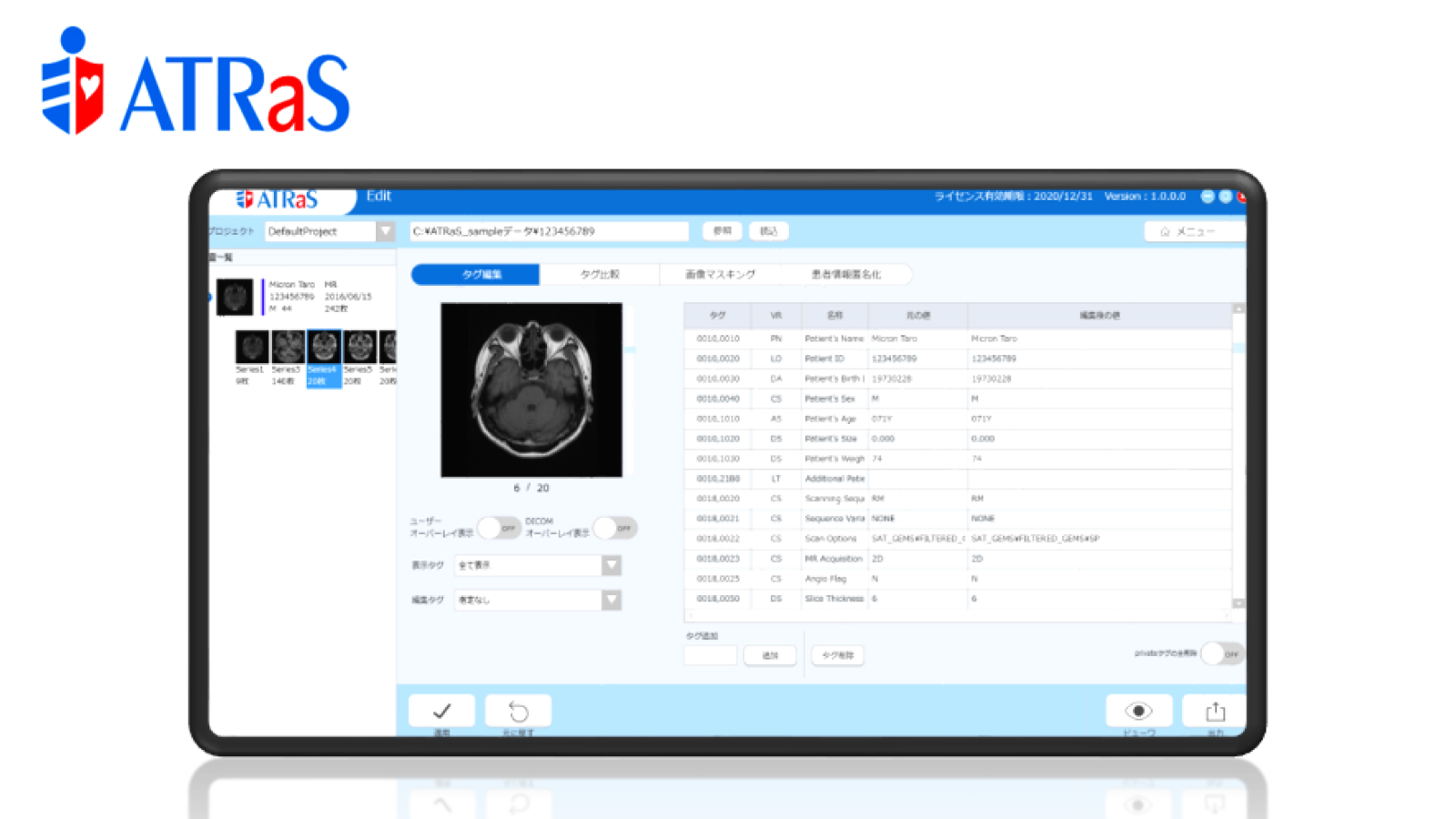Click the Patient's Weight edited value 74
This screenshot has width=1456, height=819.
tap(976, 459)
